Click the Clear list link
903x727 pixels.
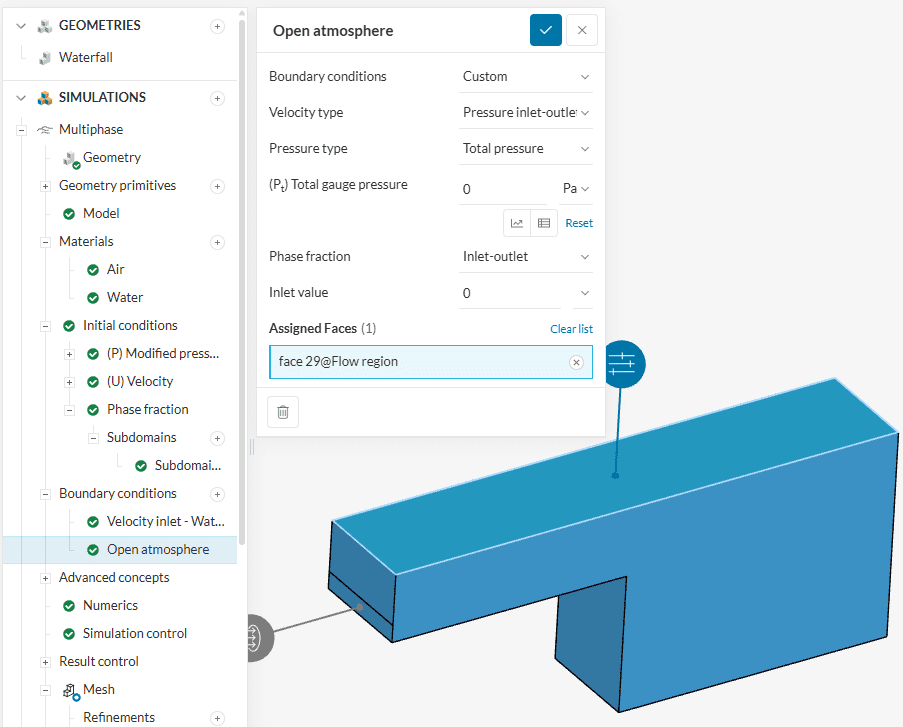[x=571, y=329]
